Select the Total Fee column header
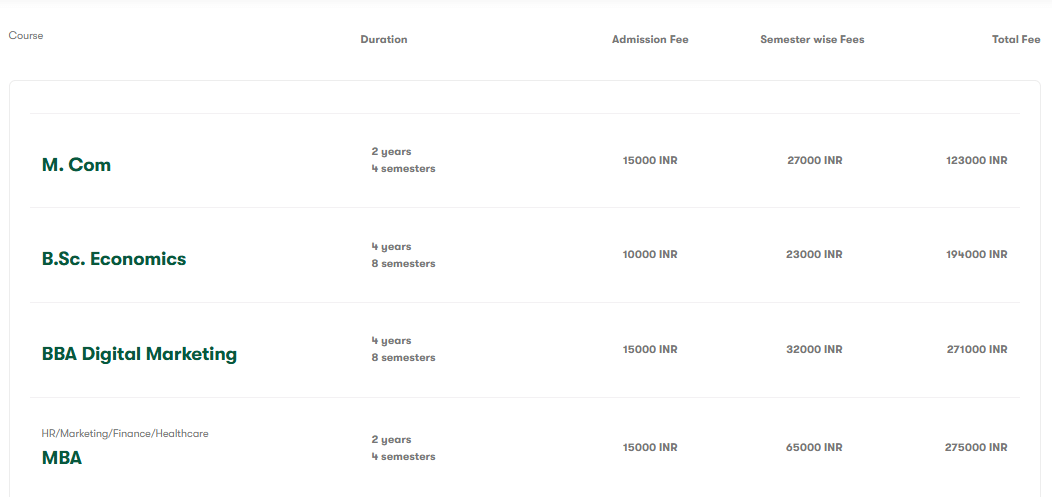 click(x=1016, y=40)
